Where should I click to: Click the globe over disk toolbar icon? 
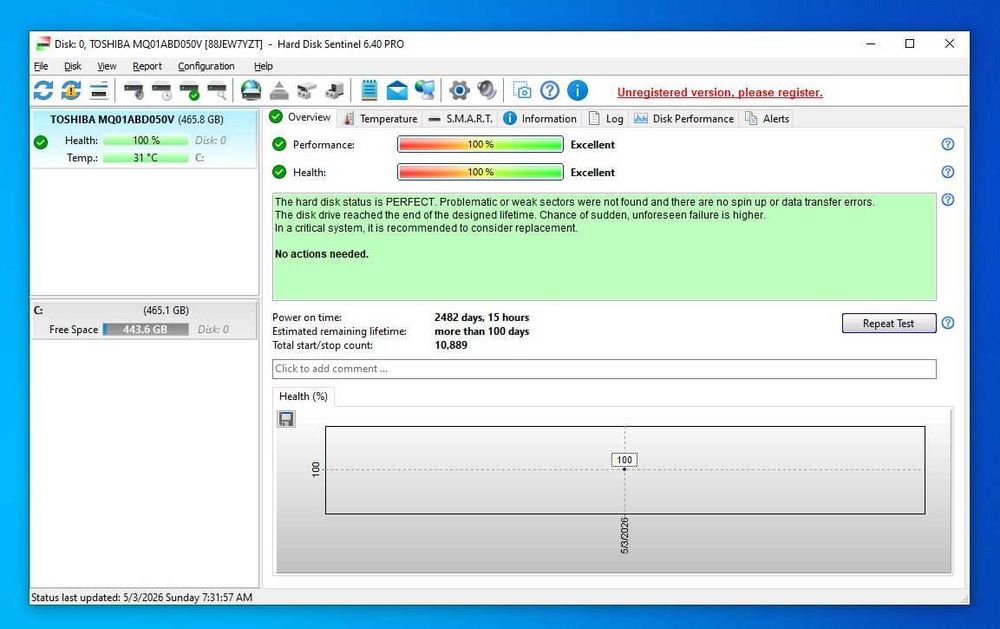click(251, 91)
